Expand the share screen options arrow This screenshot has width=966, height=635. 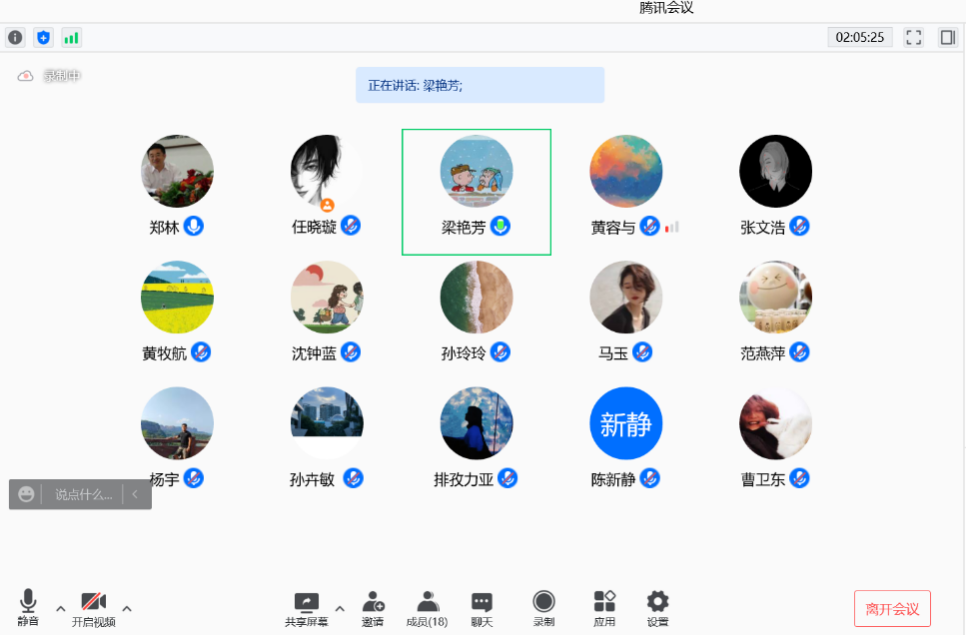tap(339, 608)
